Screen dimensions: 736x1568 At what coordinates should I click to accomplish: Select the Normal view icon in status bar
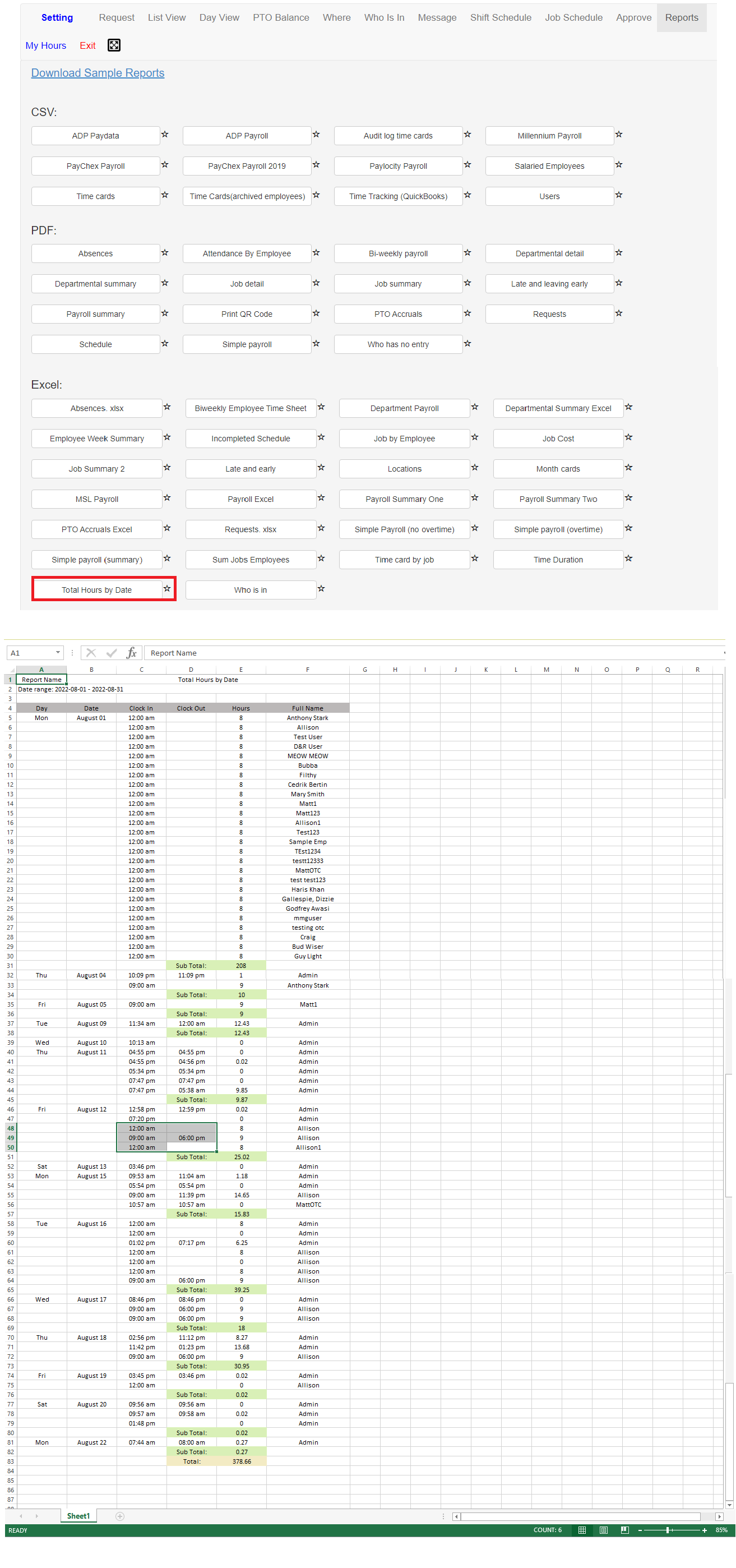pos(582,1530)
